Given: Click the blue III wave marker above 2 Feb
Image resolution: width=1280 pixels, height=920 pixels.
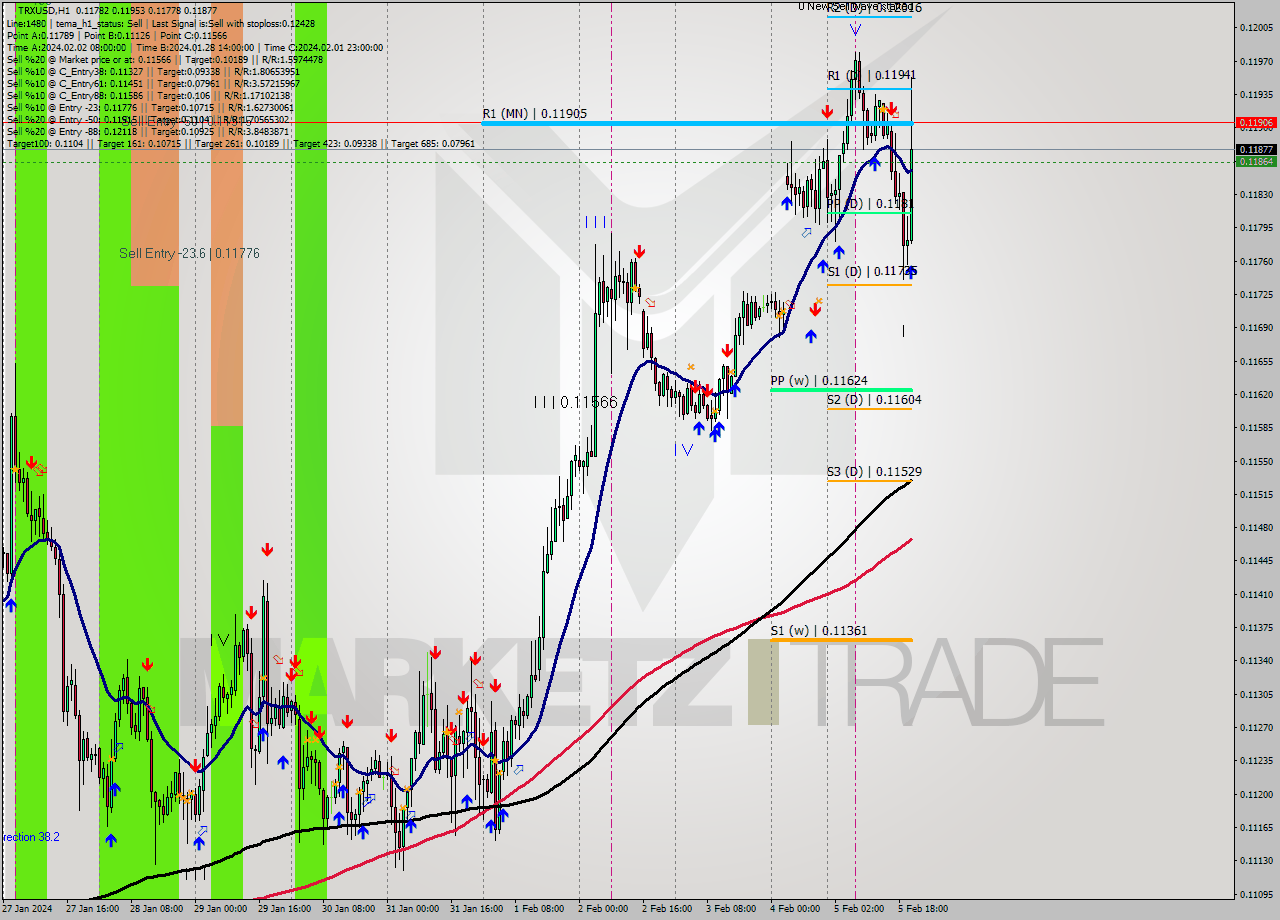Looking at the screenshot, I should pyautogui.click(x=596, y=222).
